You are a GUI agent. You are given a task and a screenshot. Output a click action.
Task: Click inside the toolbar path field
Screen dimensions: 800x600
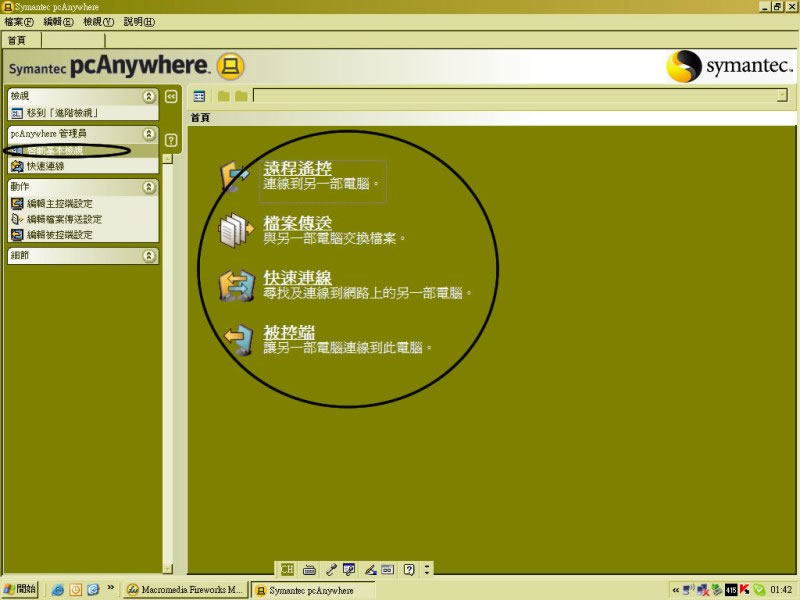(515, 95)
